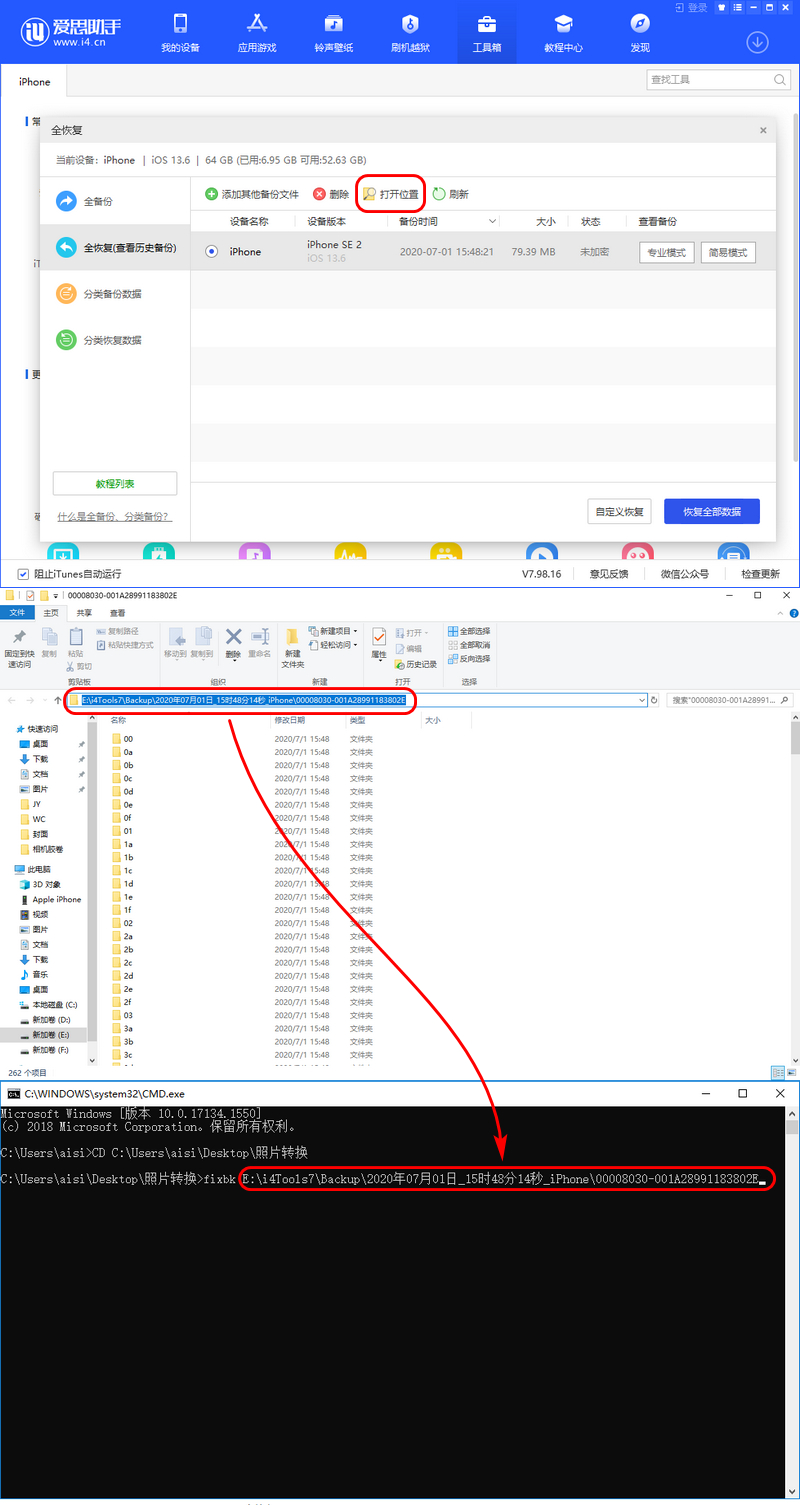The height and width of the screenshot is (1505, 800).
Task: Expand the Explorer address bar dropdown
Action: tap(642, 700)
